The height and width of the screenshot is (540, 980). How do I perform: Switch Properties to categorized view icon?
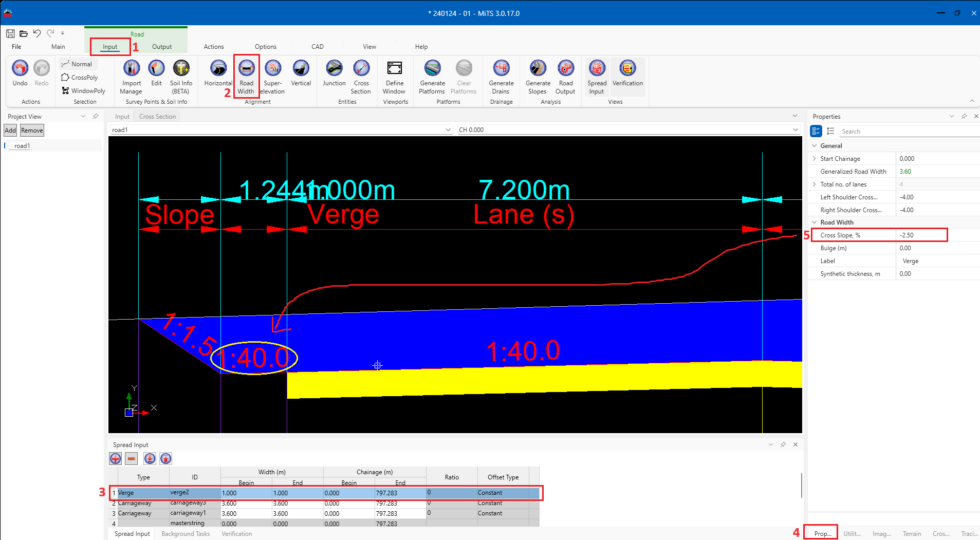click(816, 131)
